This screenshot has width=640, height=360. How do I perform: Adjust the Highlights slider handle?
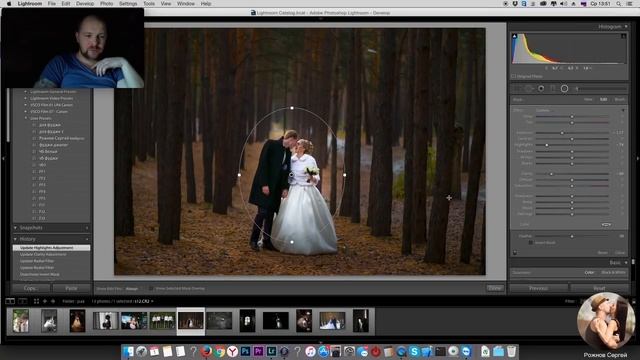pyautogui.click(x=547, y=145)
